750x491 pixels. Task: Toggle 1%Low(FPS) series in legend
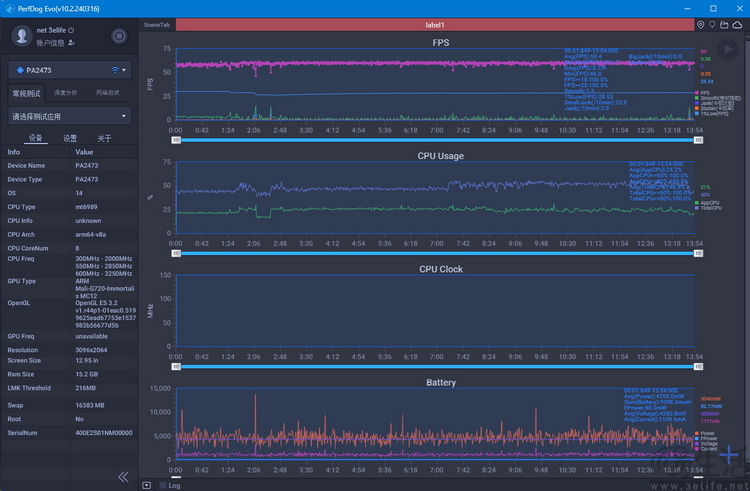click(x=711, y=113)
